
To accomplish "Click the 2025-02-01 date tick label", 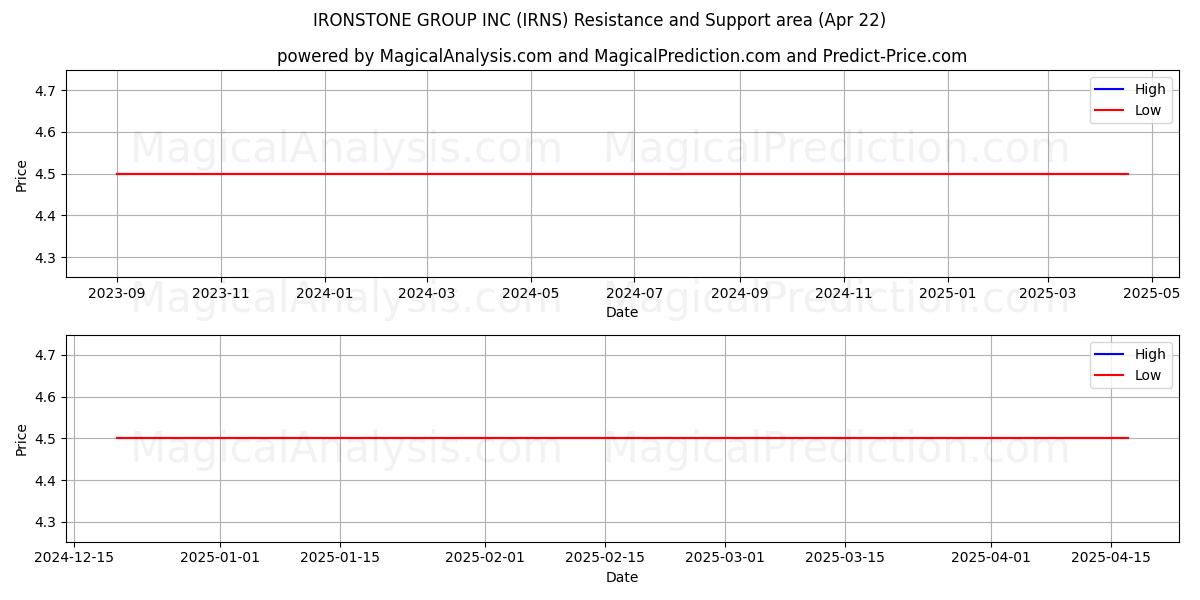I will point(486,559).
